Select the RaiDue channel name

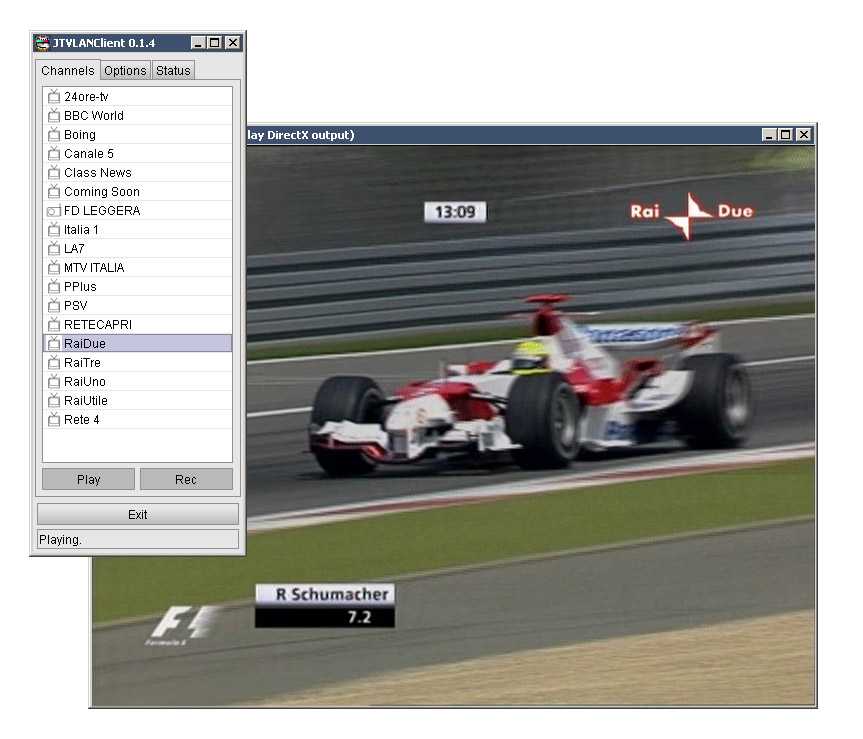coord(85,343)
